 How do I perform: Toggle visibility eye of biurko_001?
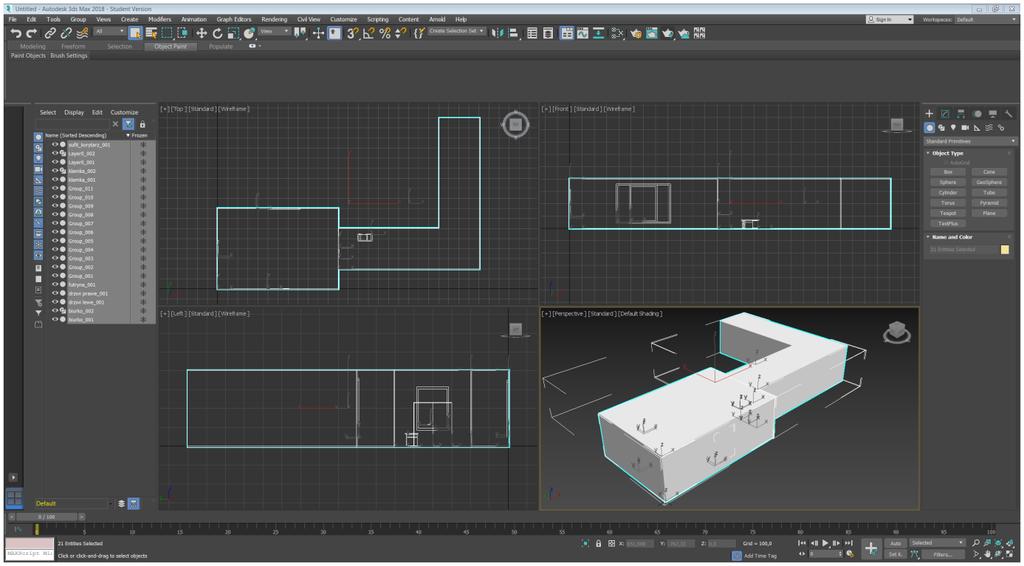(55, 320)
